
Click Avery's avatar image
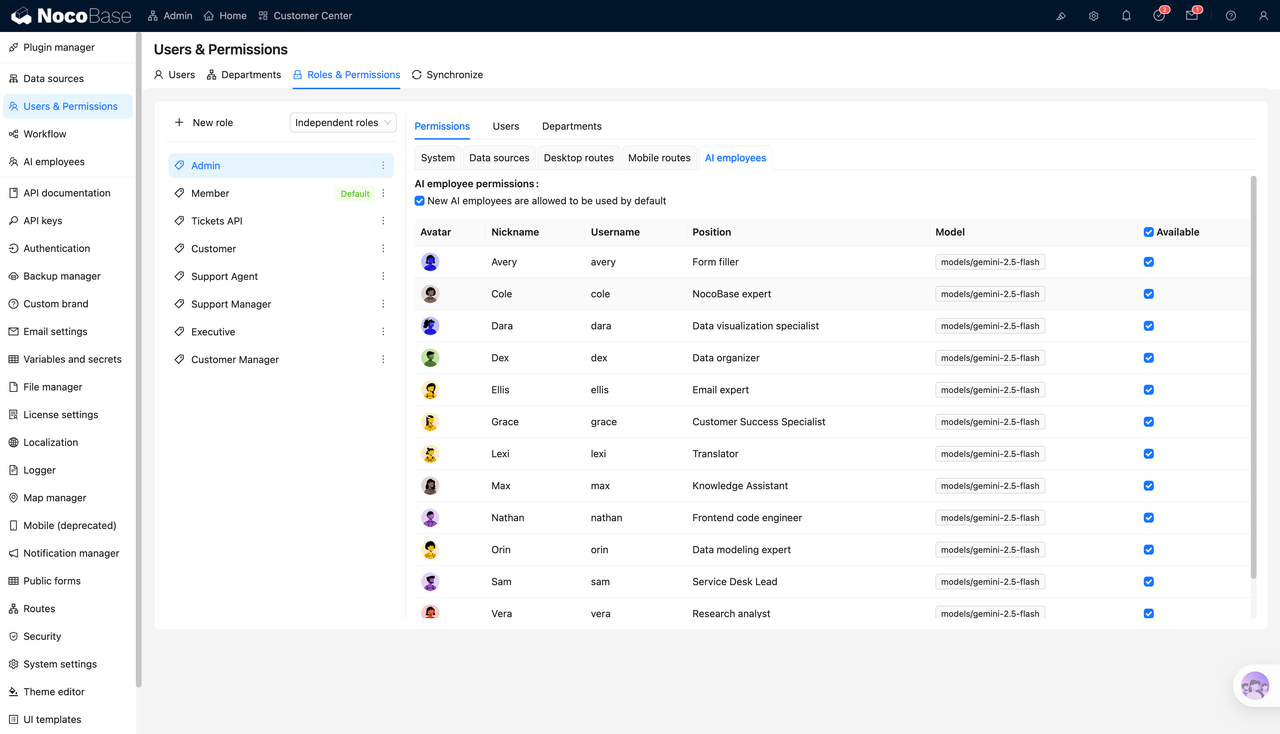tap(430, 262)
